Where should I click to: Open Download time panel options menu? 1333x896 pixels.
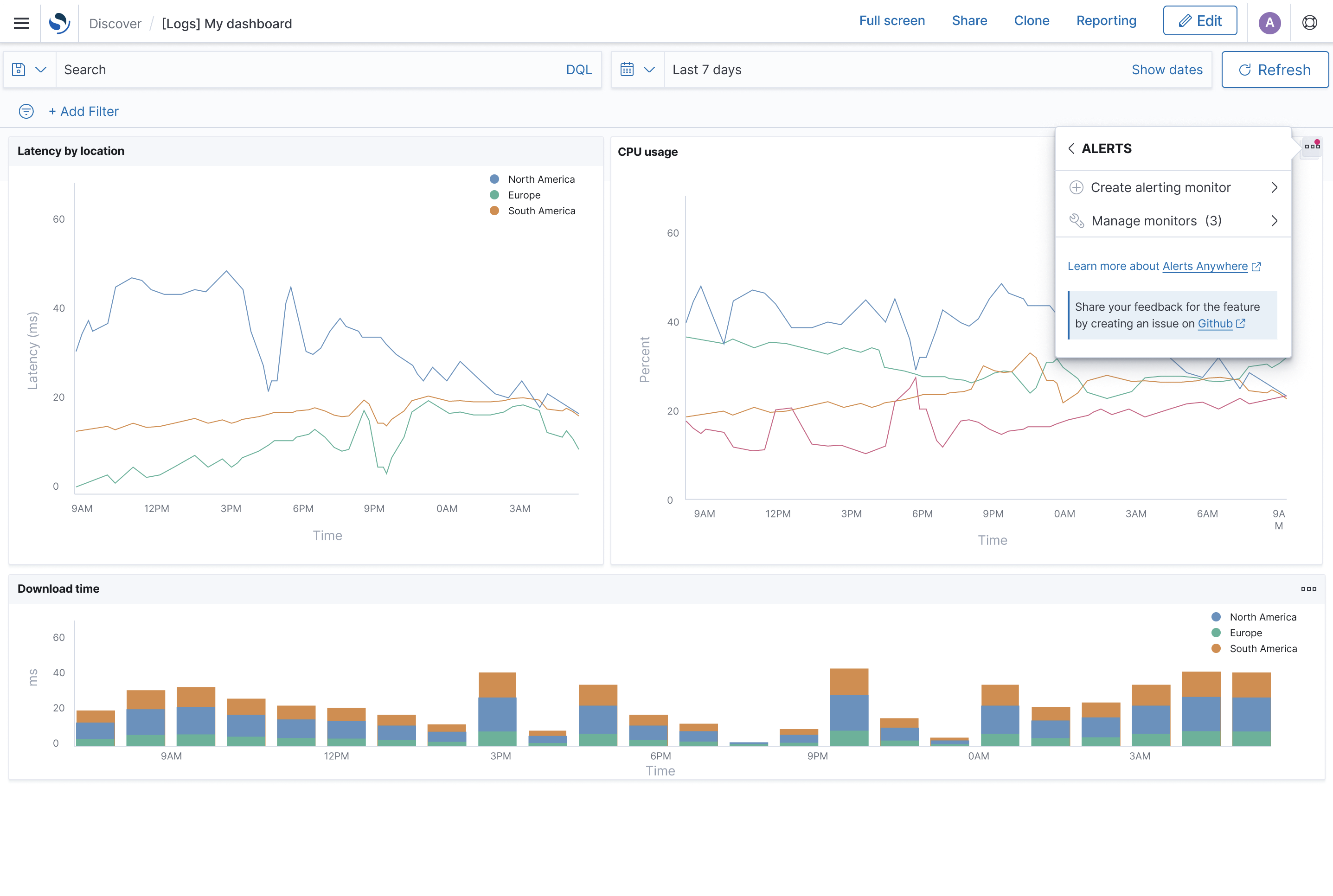pyautogui.click(x=1308, y=589)
